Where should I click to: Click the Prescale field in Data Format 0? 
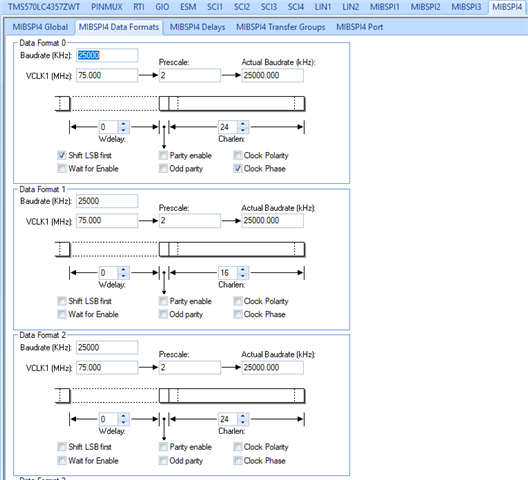coord(190,75)
